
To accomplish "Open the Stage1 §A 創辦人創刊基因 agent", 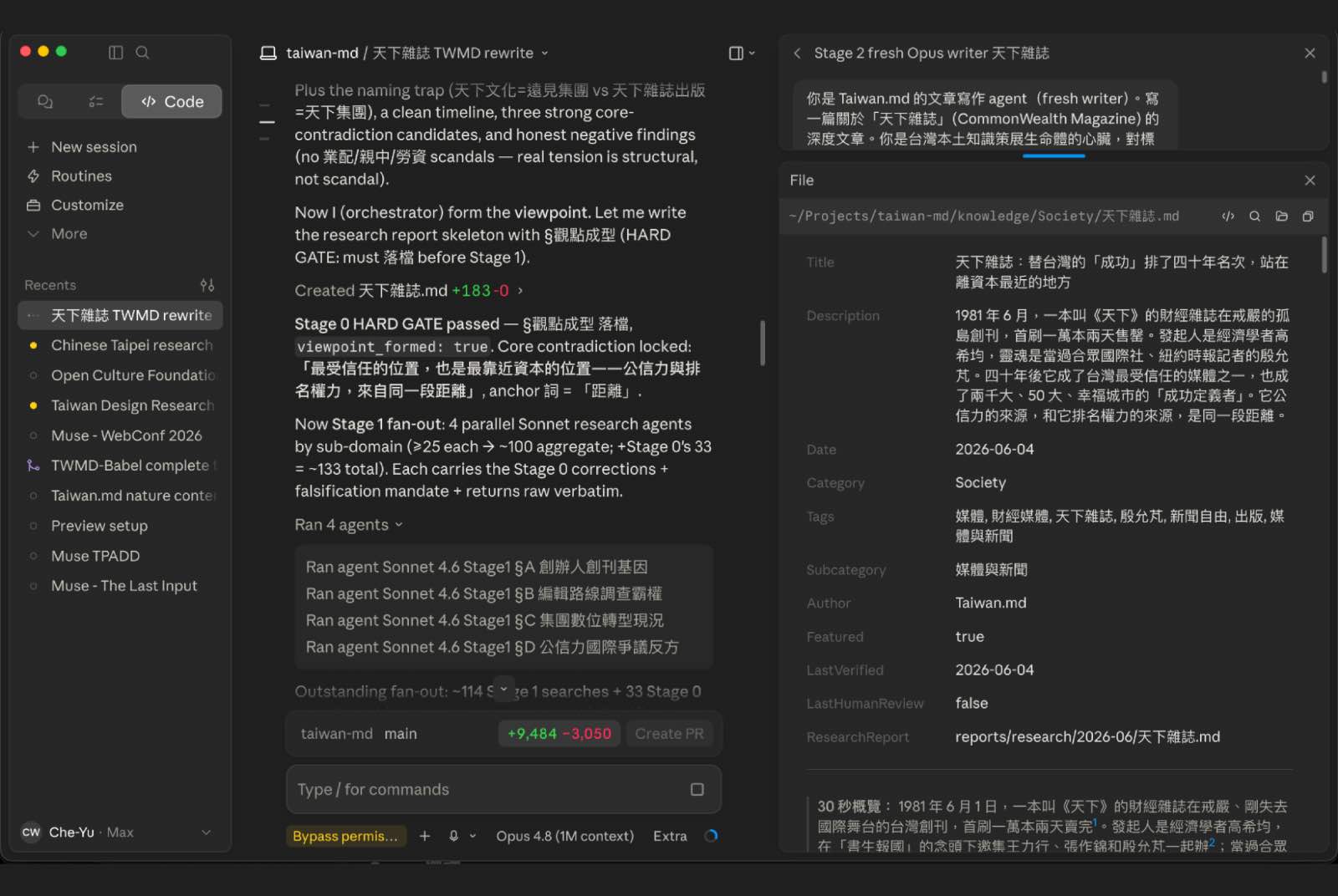I will 477,568.
